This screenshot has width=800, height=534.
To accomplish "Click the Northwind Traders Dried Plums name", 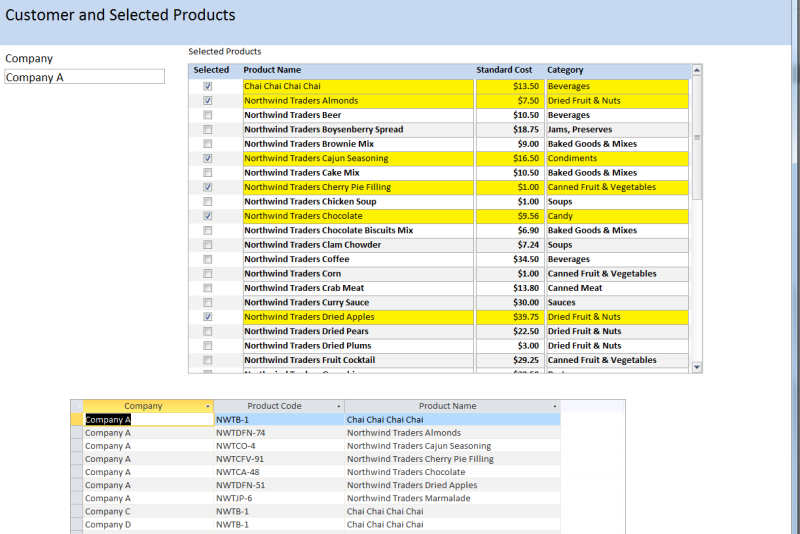I will point(358,345).
